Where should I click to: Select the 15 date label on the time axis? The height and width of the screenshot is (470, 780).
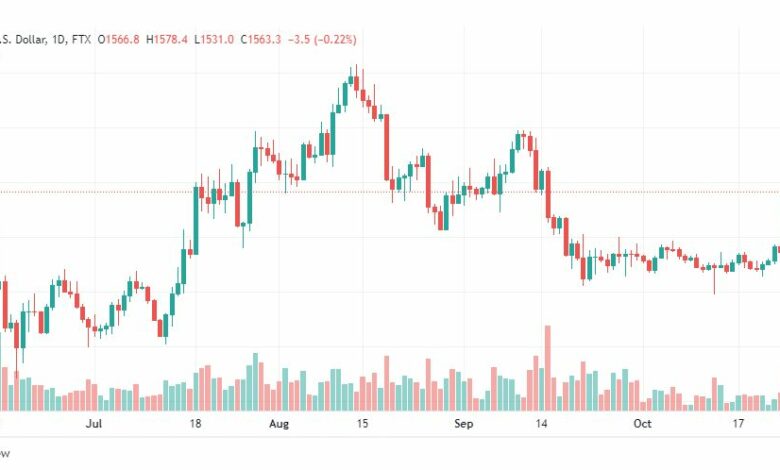[x=362, y=424]
